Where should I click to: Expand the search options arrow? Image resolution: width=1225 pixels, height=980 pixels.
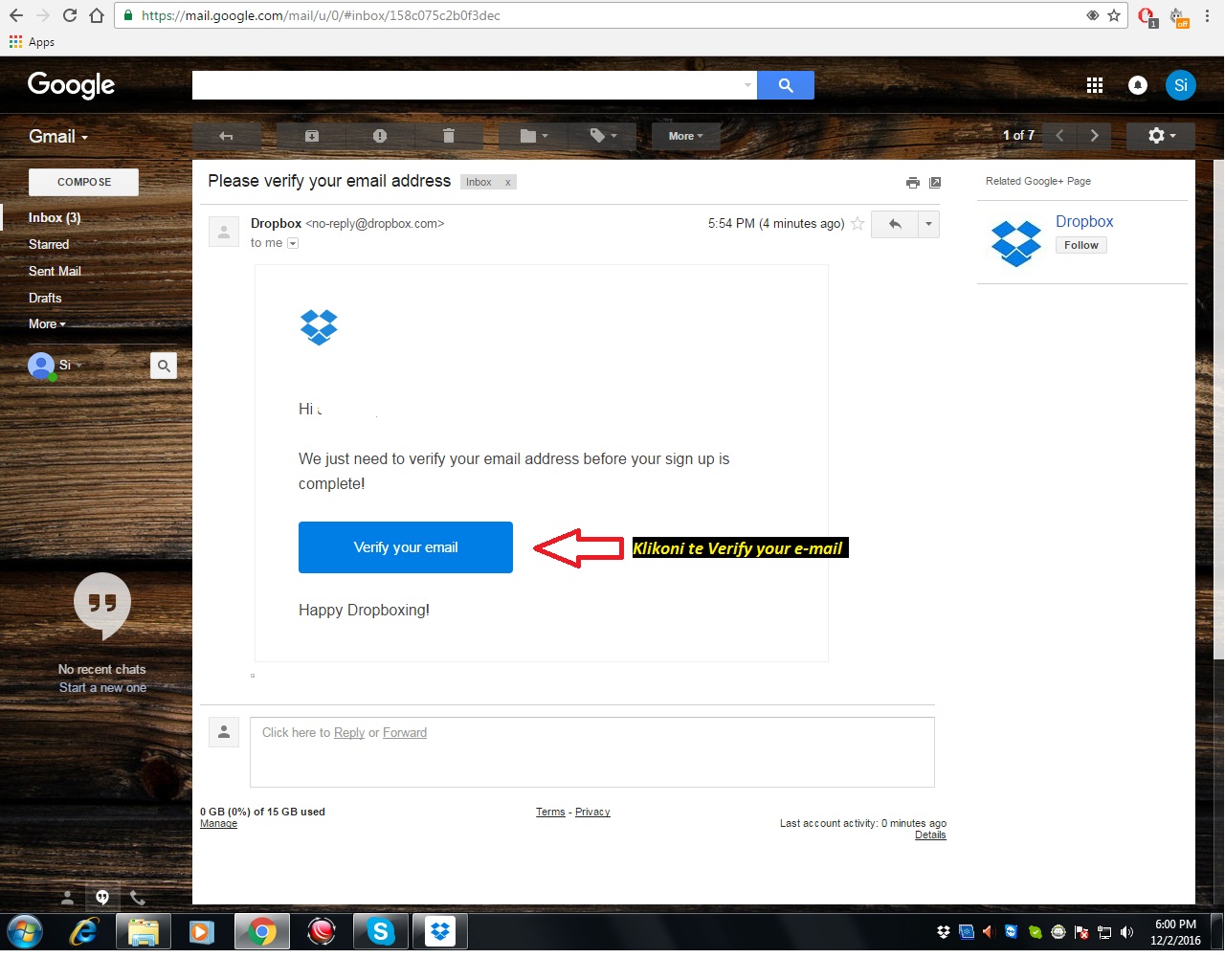(747, 85)
